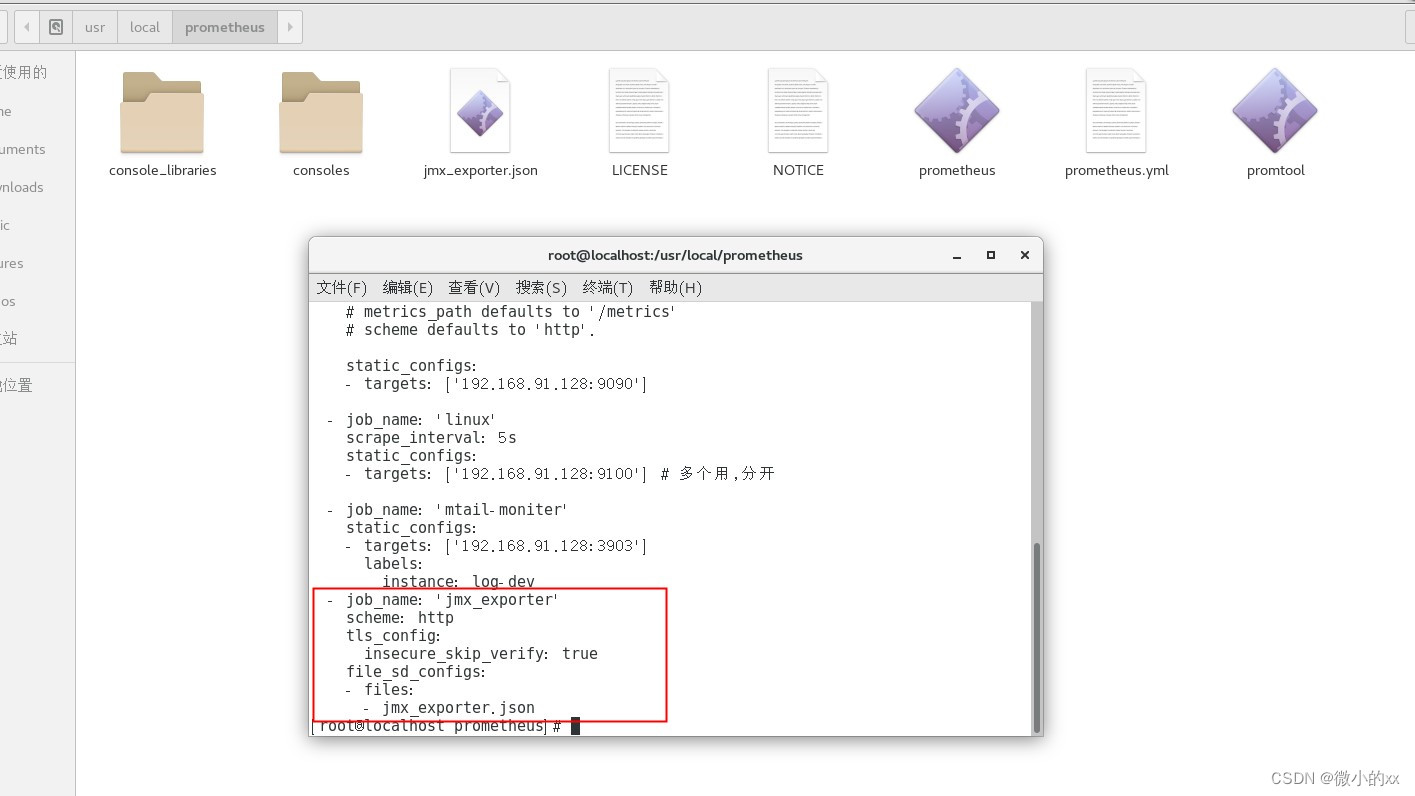Click the LICENSE file name label
Viewport: 1415px width, 796px height.
coord(640,170)
